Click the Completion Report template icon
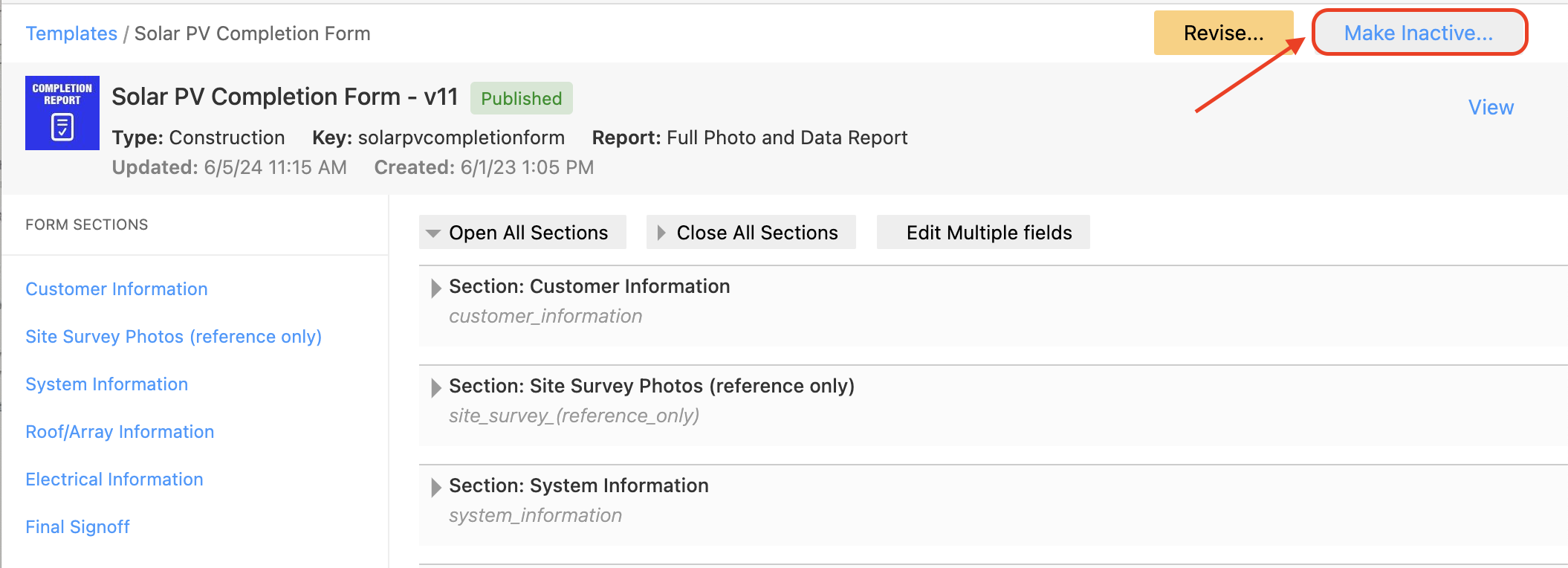The height and width of the screenshot is (568, 1568). tap(62, 113)
